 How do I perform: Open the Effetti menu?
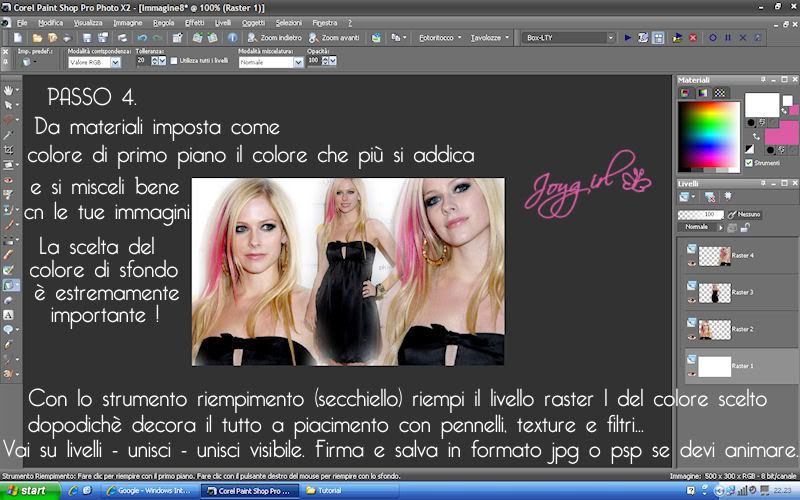[x=194, y=23]
